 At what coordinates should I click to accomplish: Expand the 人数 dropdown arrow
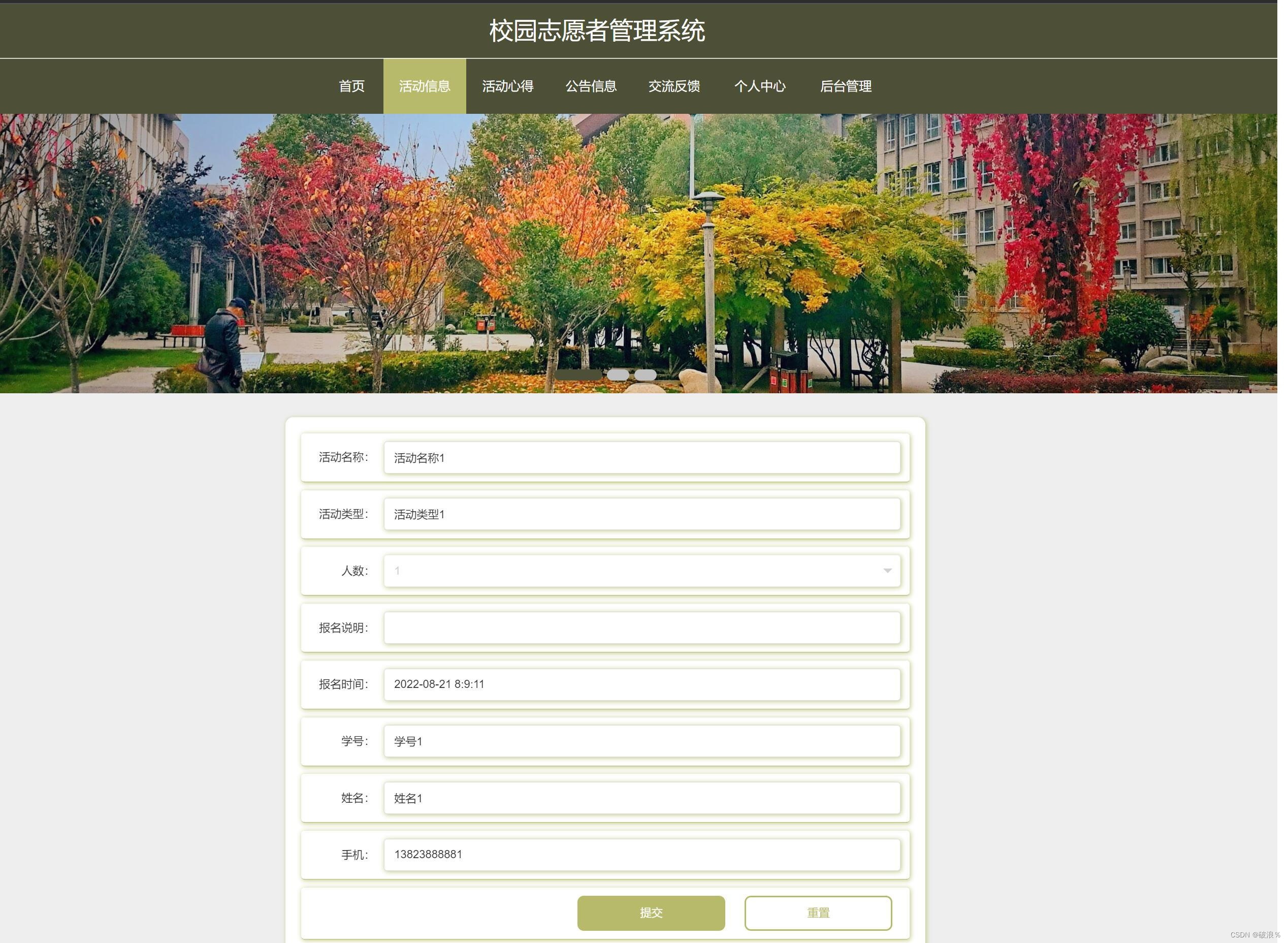tap(887, 570)
